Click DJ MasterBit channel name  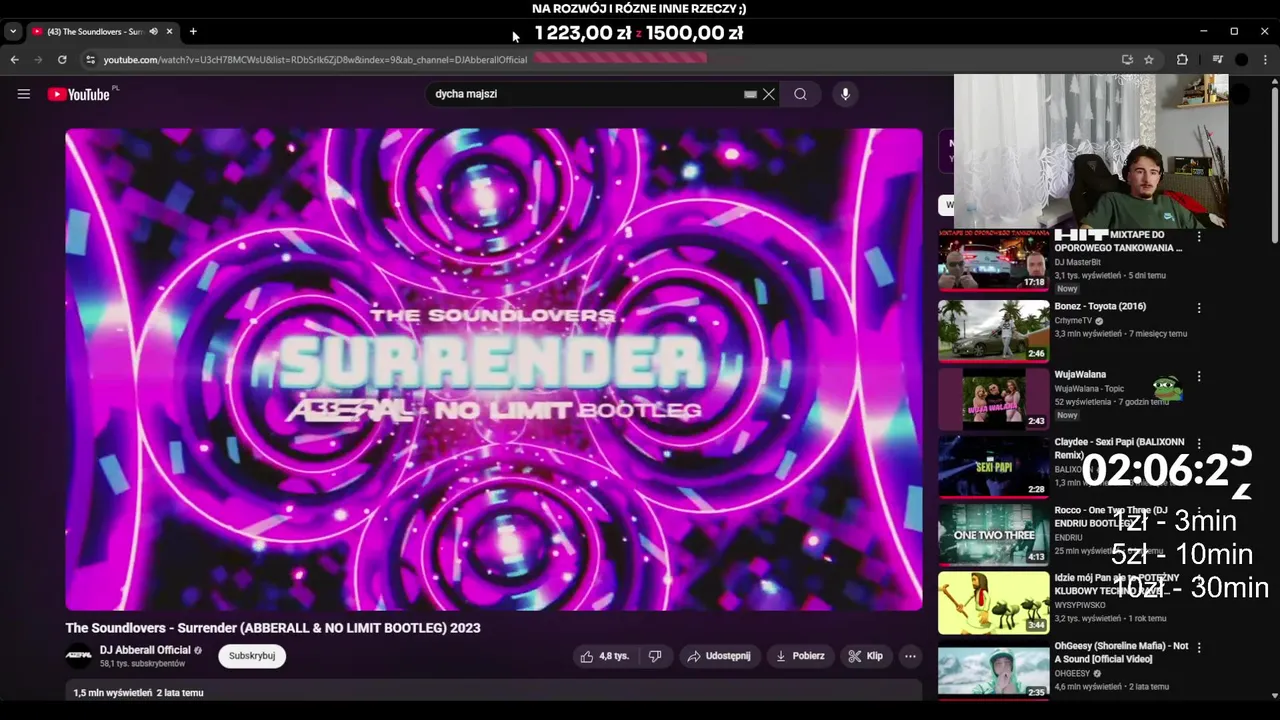click(x=1077, y=262)
